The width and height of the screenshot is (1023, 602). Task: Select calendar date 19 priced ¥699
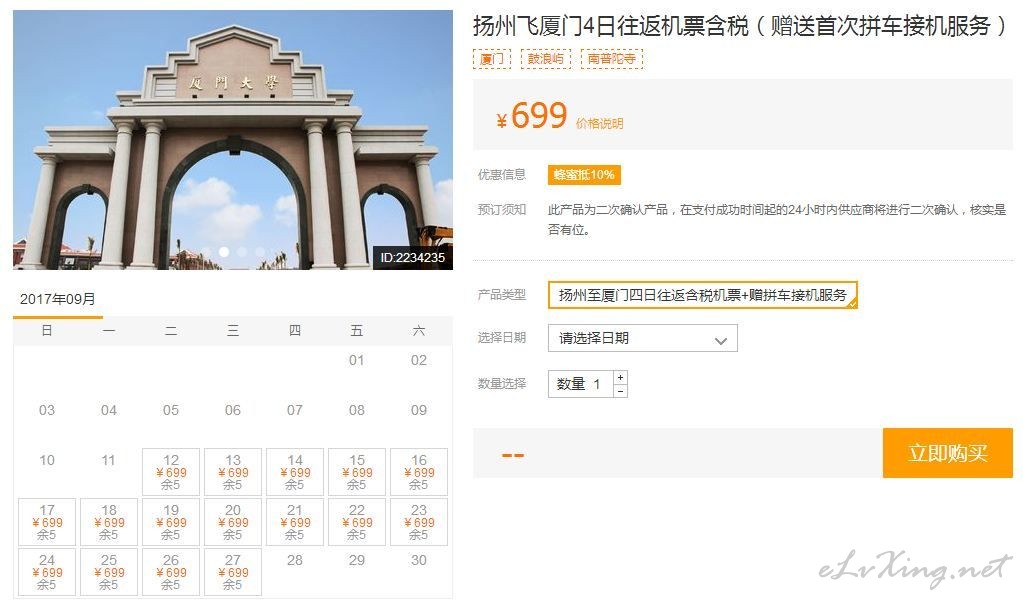coord(171,522)
